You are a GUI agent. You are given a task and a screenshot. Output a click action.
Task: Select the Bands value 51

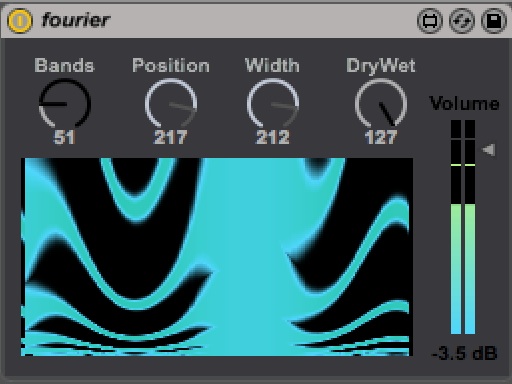tap(65, 137)
